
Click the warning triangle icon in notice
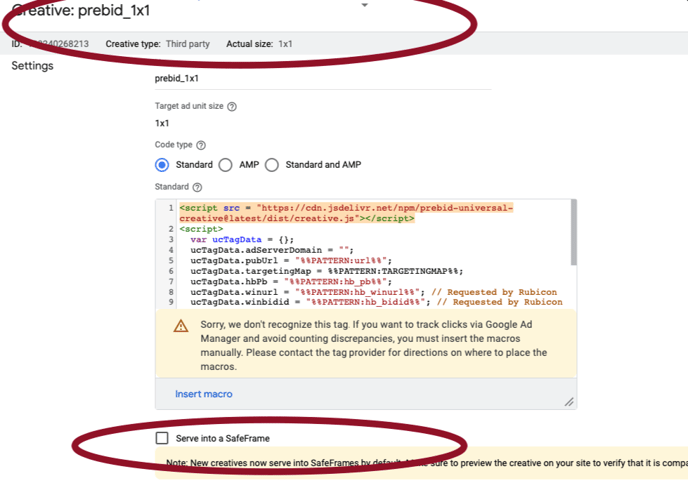[x=181, y=326]
